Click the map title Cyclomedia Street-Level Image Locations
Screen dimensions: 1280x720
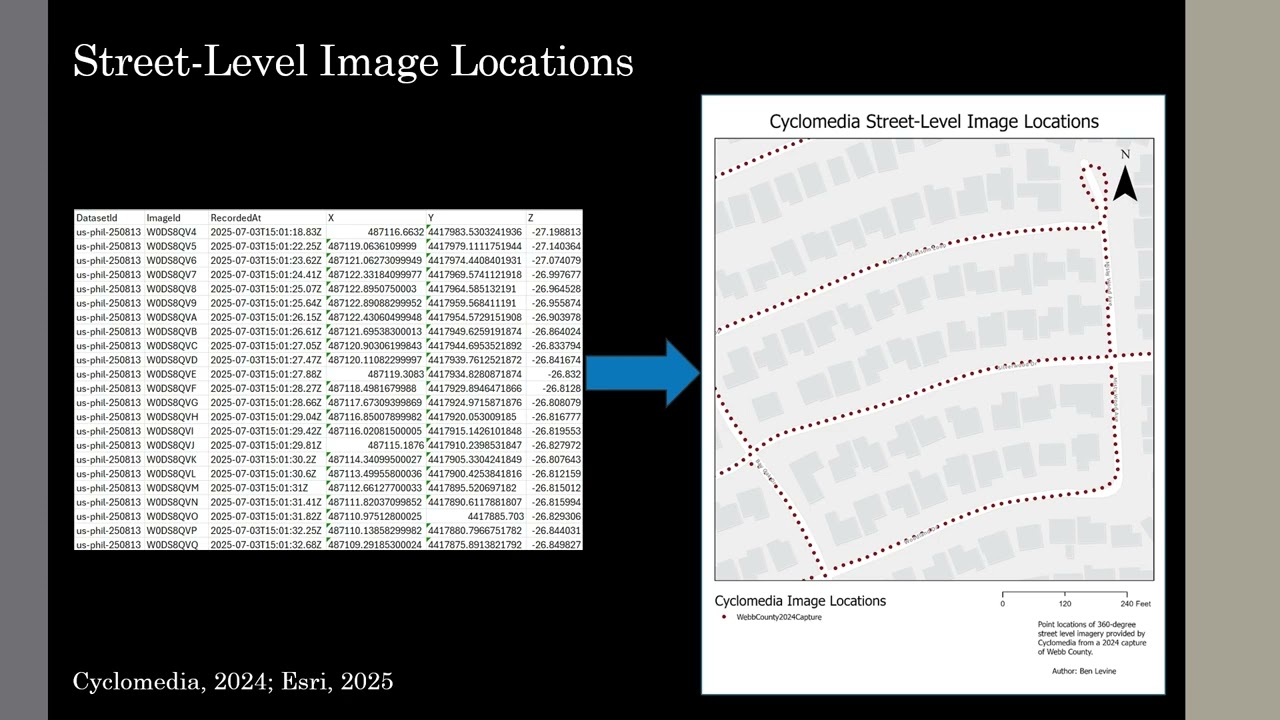click(x=934, y=121)
